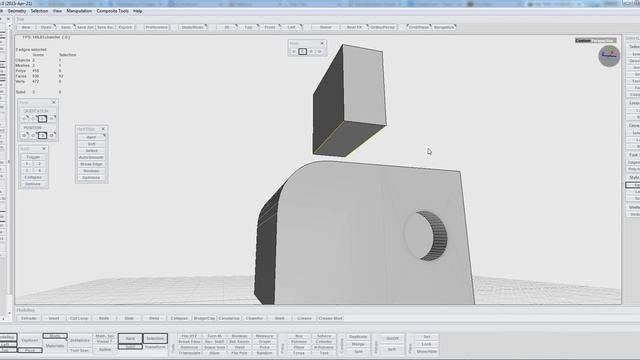Select the last Position mode icon
640x360 pixels.
[52, 135]
